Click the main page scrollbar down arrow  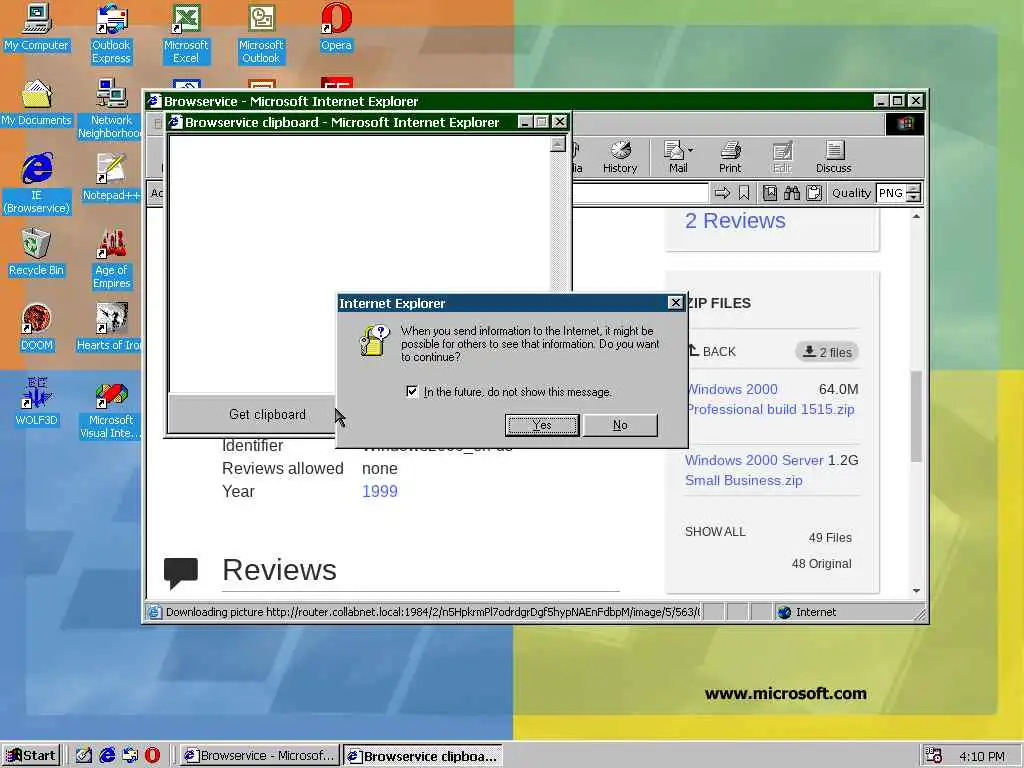(x=916, y=590)
